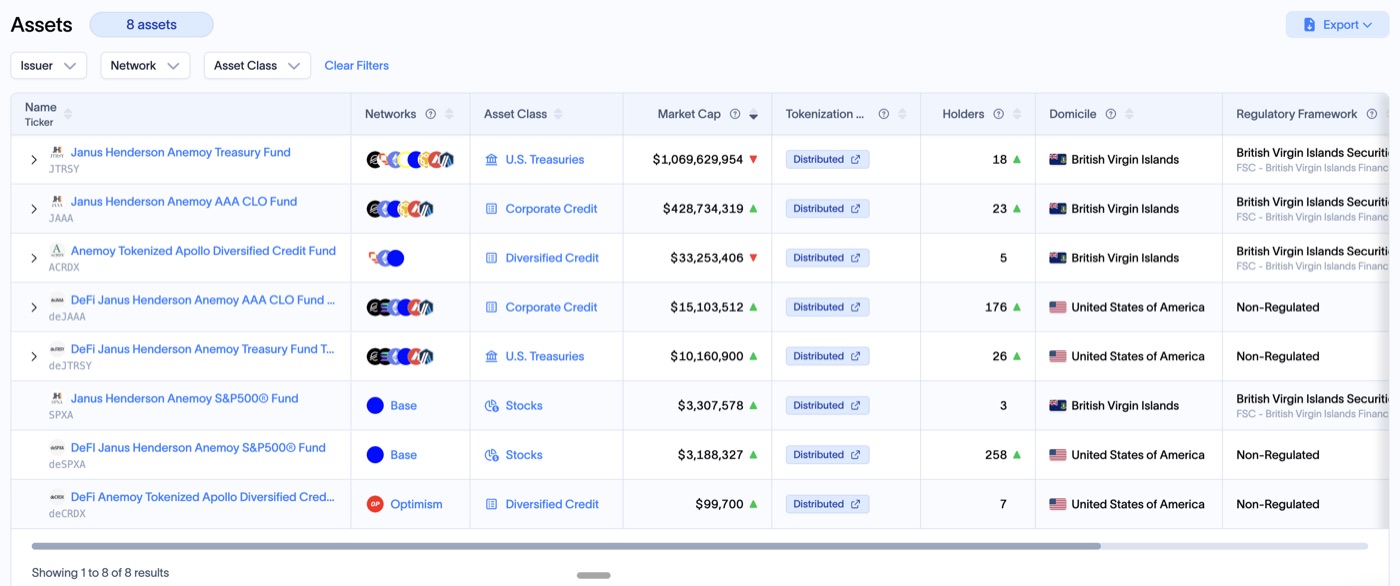
Task: Open the Issuer filter dropdown
Action: click(x=49, y=65)
